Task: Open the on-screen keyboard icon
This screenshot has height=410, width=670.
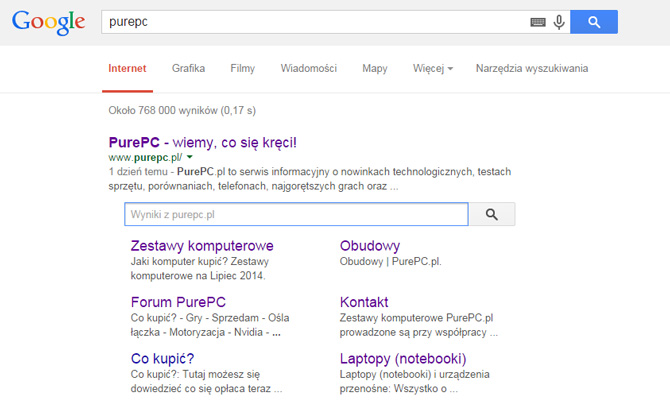Action: tap(538, 22)
